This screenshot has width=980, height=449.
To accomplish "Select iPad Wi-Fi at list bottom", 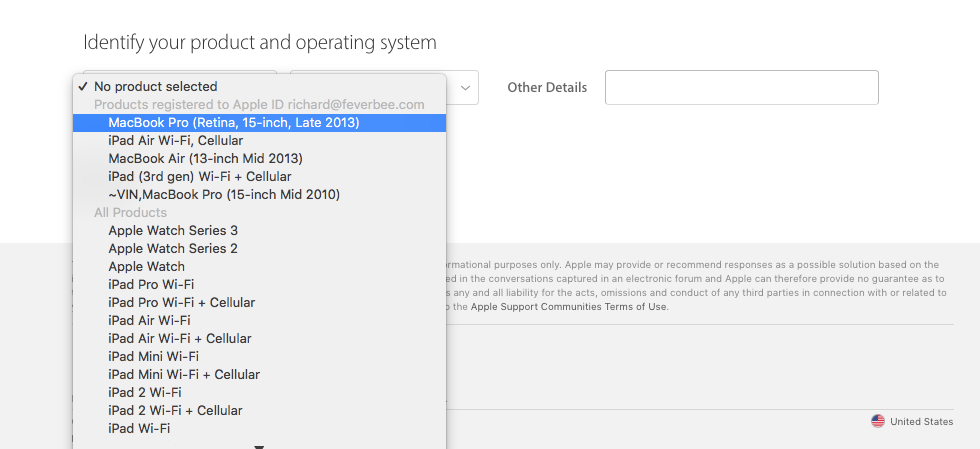I will coord(259,428).
